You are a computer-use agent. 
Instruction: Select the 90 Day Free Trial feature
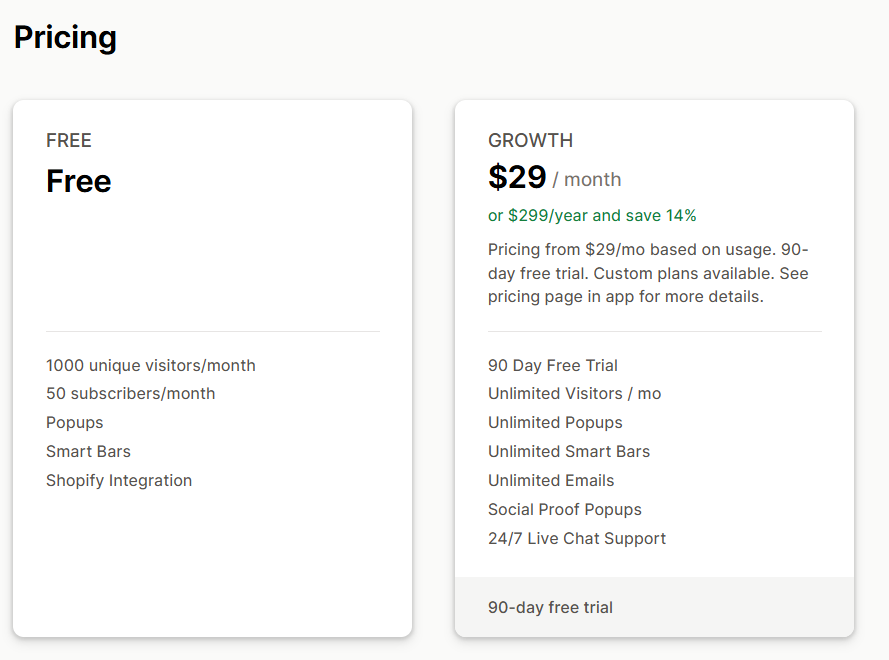point(553,366)
